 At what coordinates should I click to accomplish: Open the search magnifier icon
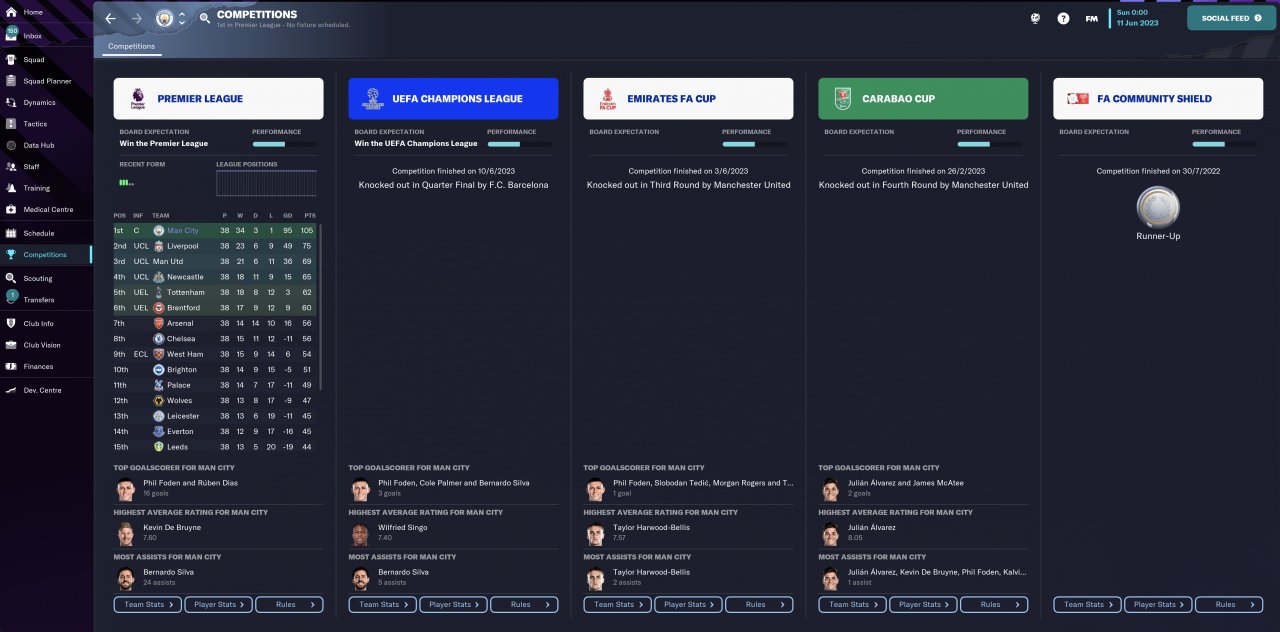point(204,18)
